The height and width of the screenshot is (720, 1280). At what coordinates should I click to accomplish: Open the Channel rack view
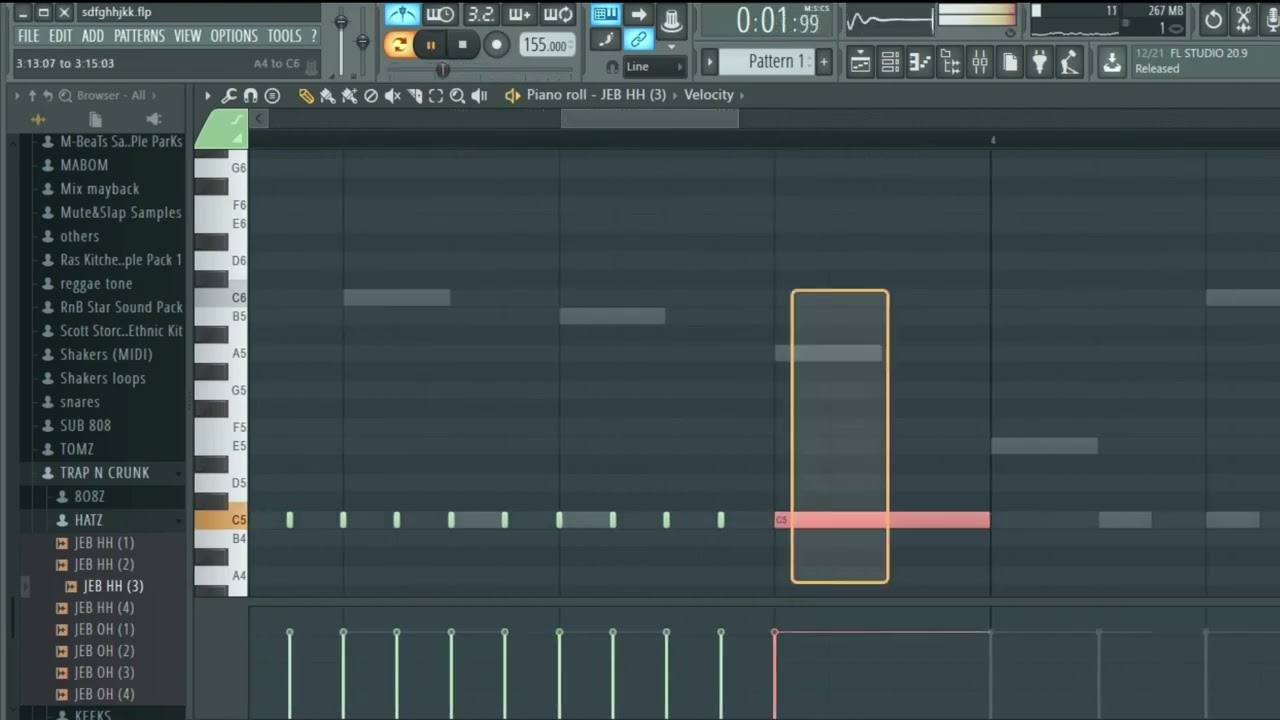890,63
